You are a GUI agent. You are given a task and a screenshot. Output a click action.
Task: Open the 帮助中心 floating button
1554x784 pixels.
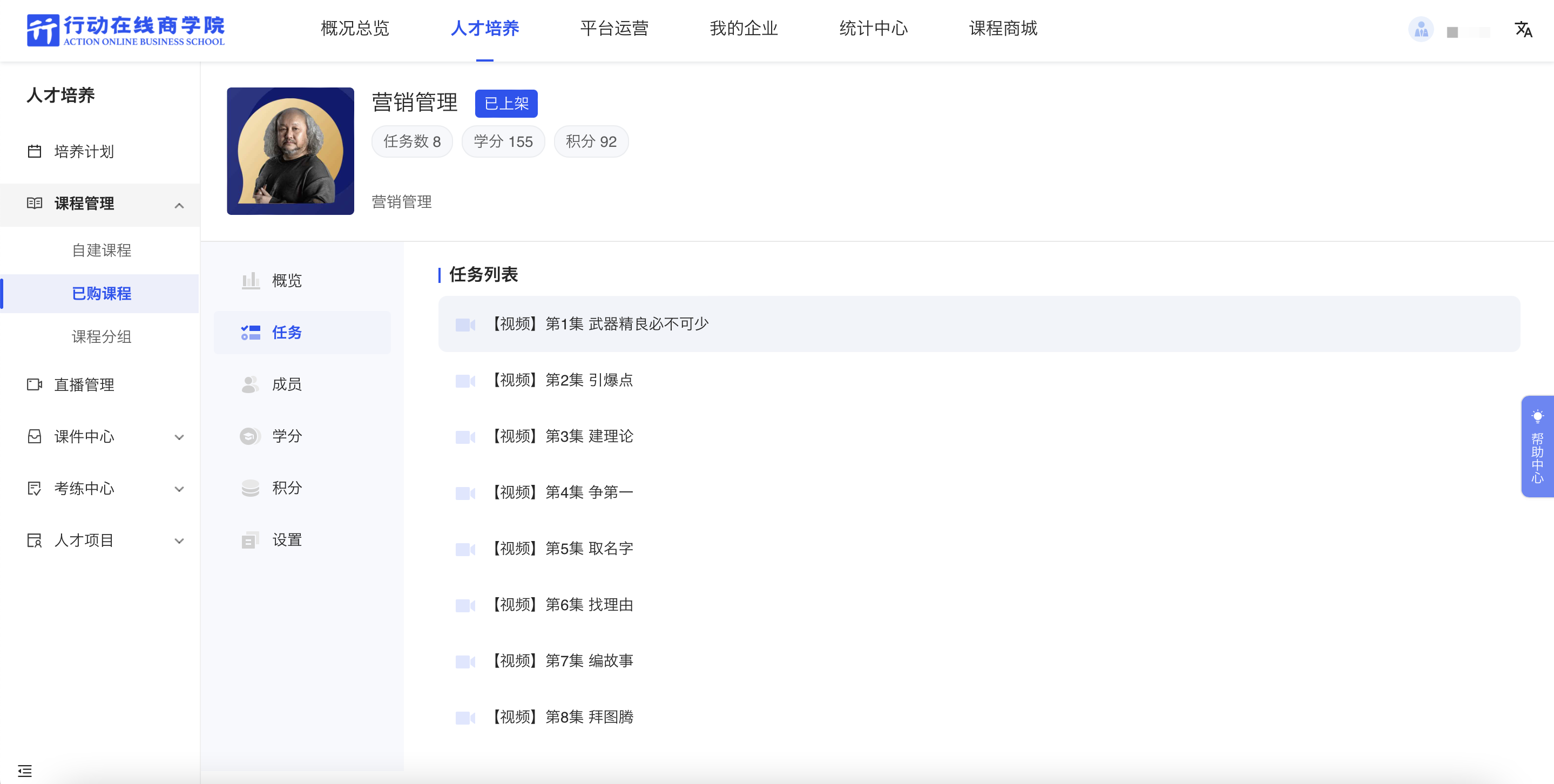click(1537, 447)
